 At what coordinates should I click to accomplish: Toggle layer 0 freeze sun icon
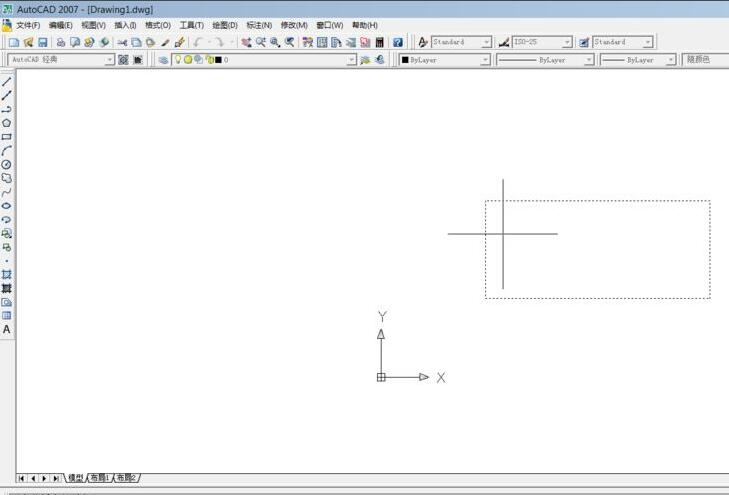coord(188,59)
